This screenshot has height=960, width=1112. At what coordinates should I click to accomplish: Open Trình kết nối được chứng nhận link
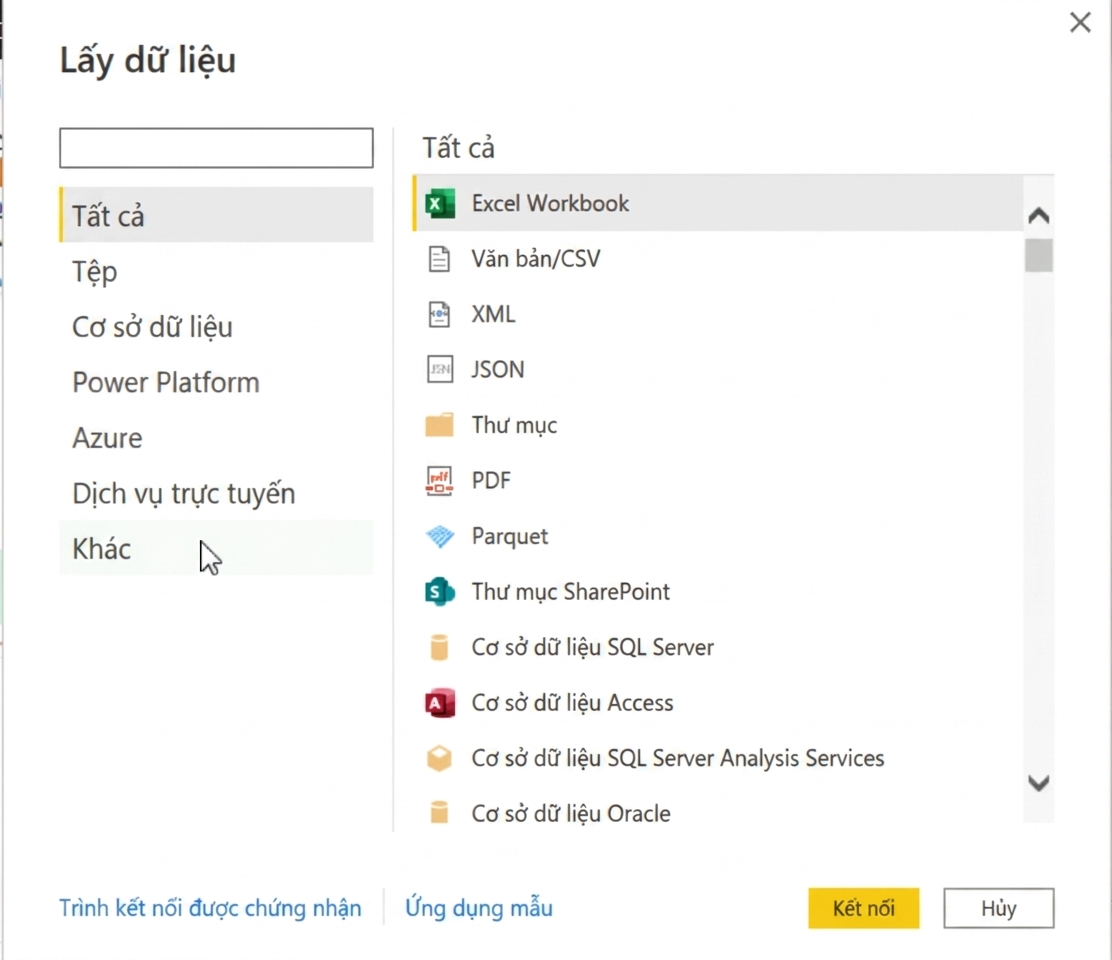click(210, 908)
